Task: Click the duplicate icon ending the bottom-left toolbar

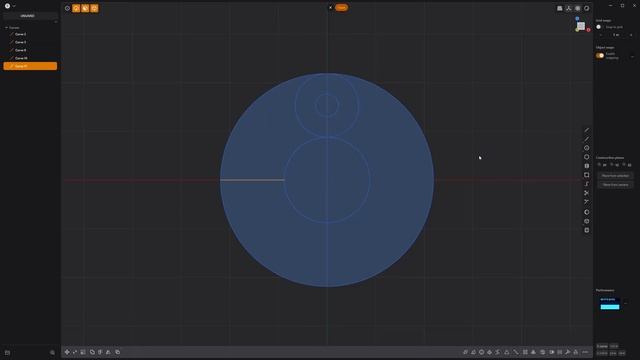Action: tap(118, 352)
